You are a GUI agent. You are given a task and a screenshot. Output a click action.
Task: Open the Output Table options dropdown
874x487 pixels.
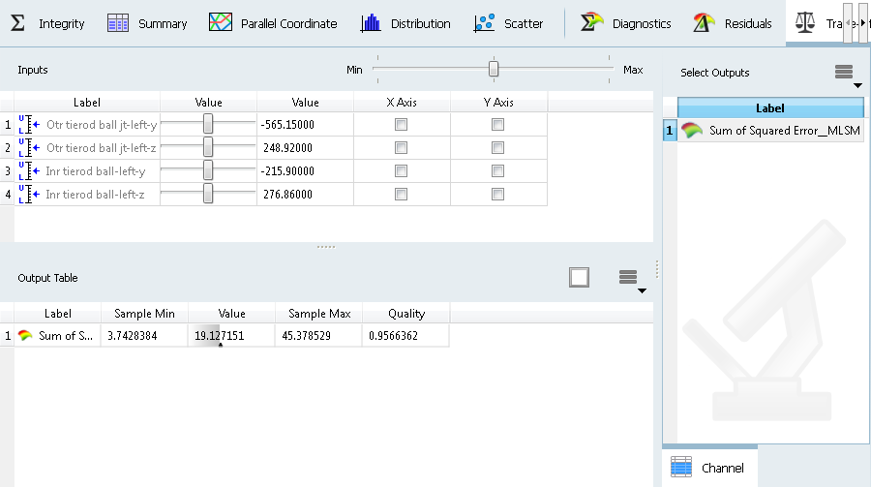[628, 278]
